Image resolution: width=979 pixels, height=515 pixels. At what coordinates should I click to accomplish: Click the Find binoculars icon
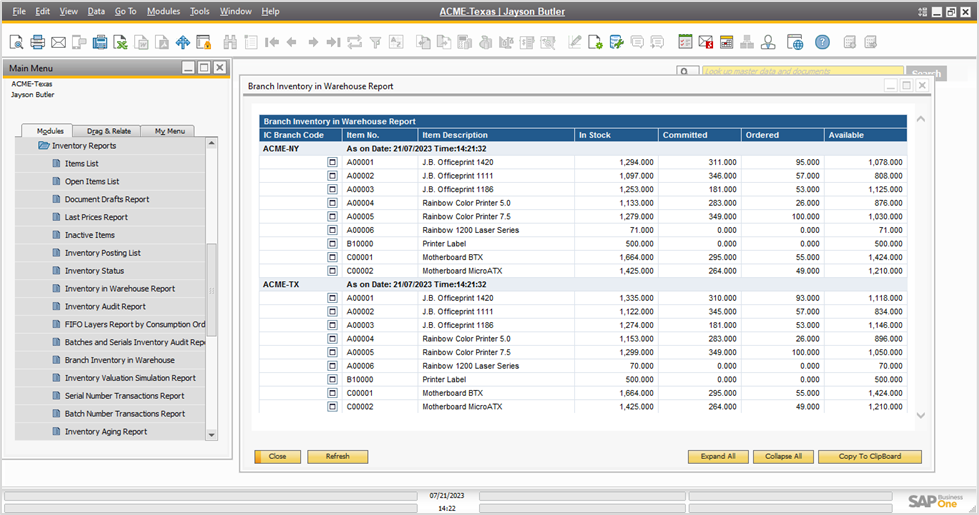(230, 42)
